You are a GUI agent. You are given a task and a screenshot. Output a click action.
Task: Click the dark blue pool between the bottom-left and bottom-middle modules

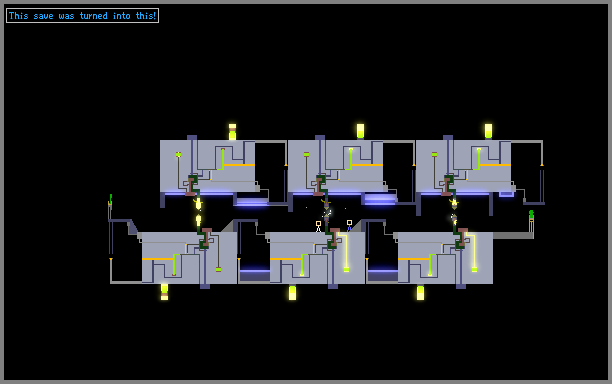pyautogui.click(x=254, y=275)
